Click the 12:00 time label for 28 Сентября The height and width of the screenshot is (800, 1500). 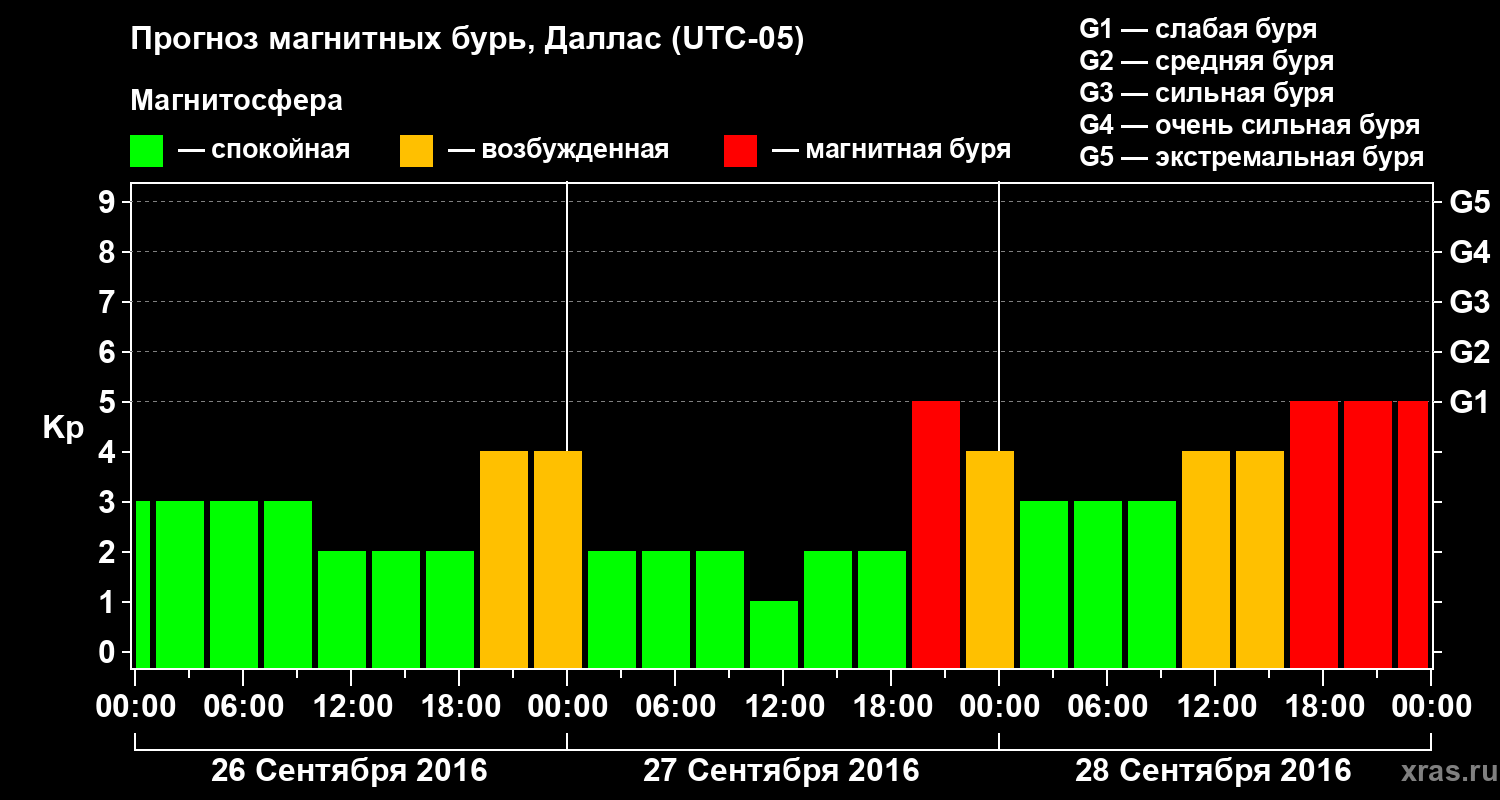click(x=1215, y=707)
